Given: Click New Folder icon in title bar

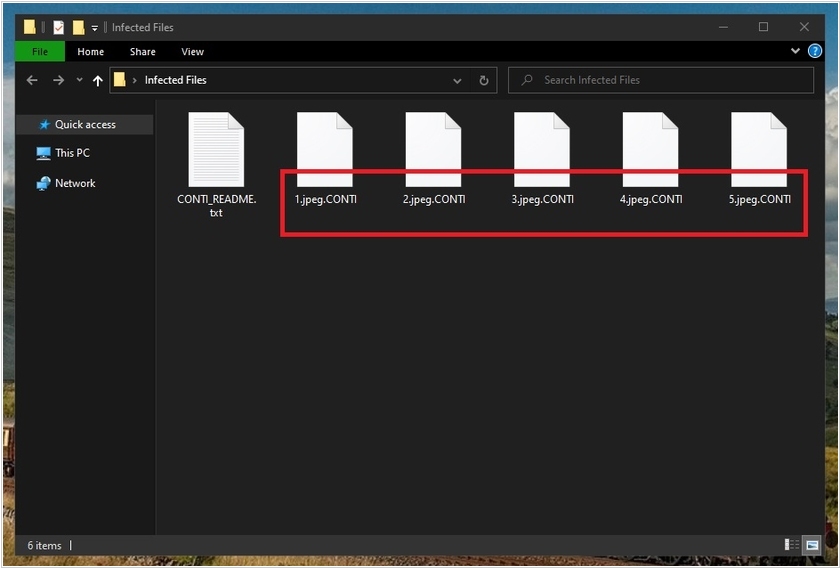Looking at the screenshot, I should coord(78,27).
